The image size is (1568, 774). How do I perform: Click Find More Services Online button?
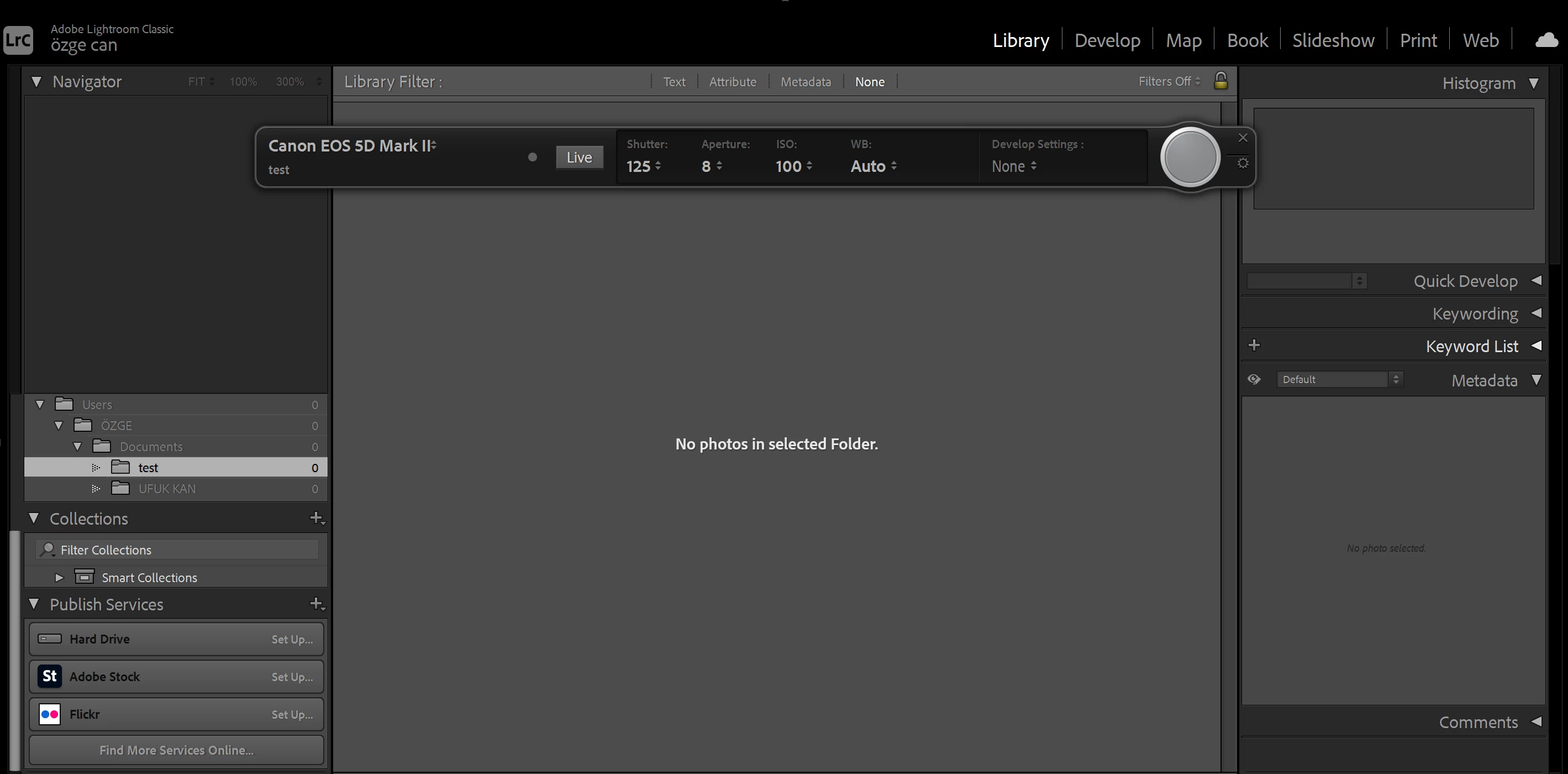click(176, 750)
